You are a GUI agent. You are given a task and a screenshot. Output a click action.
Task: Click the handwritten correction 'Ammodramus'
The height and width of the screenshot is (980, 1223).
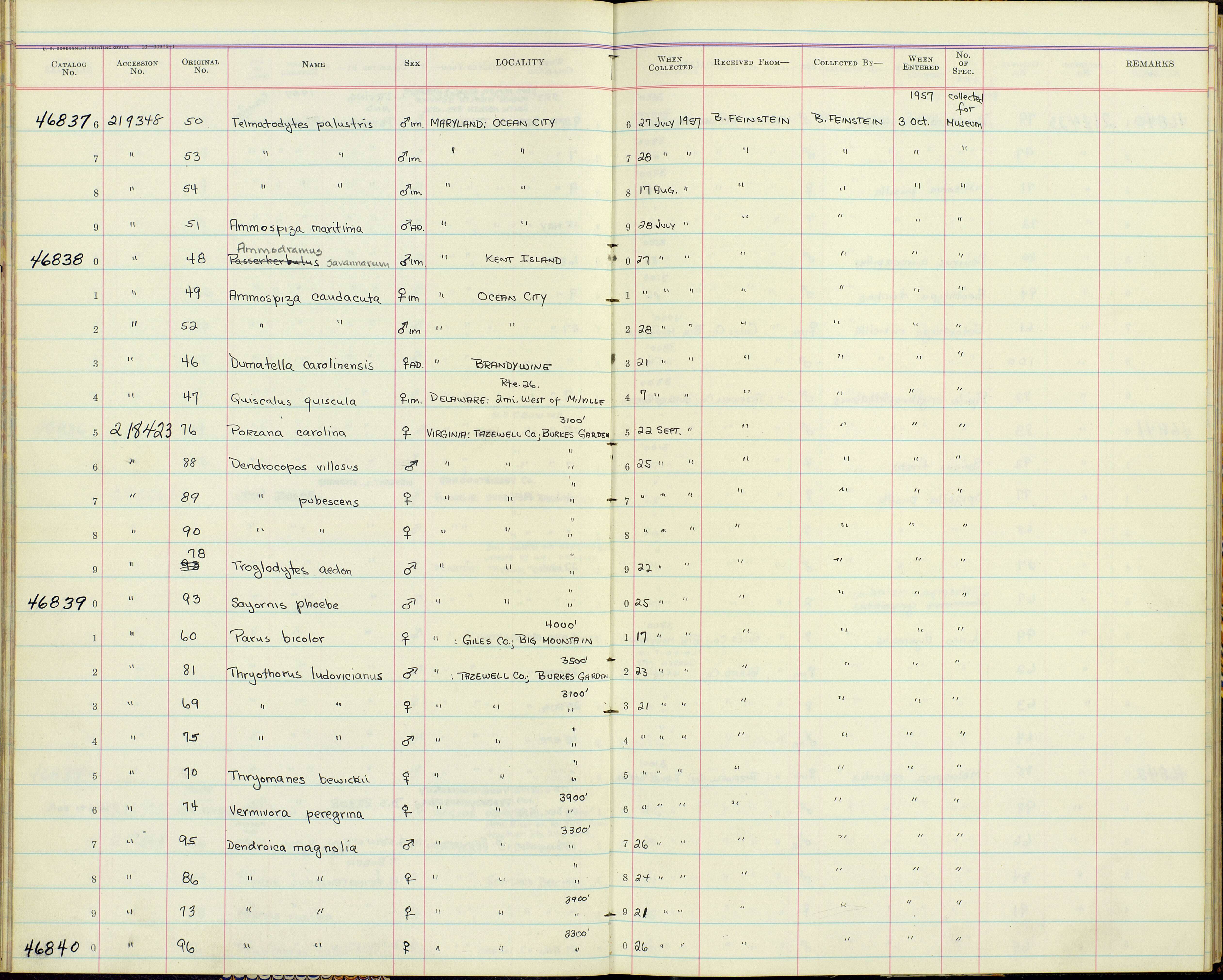coord(279,249)
